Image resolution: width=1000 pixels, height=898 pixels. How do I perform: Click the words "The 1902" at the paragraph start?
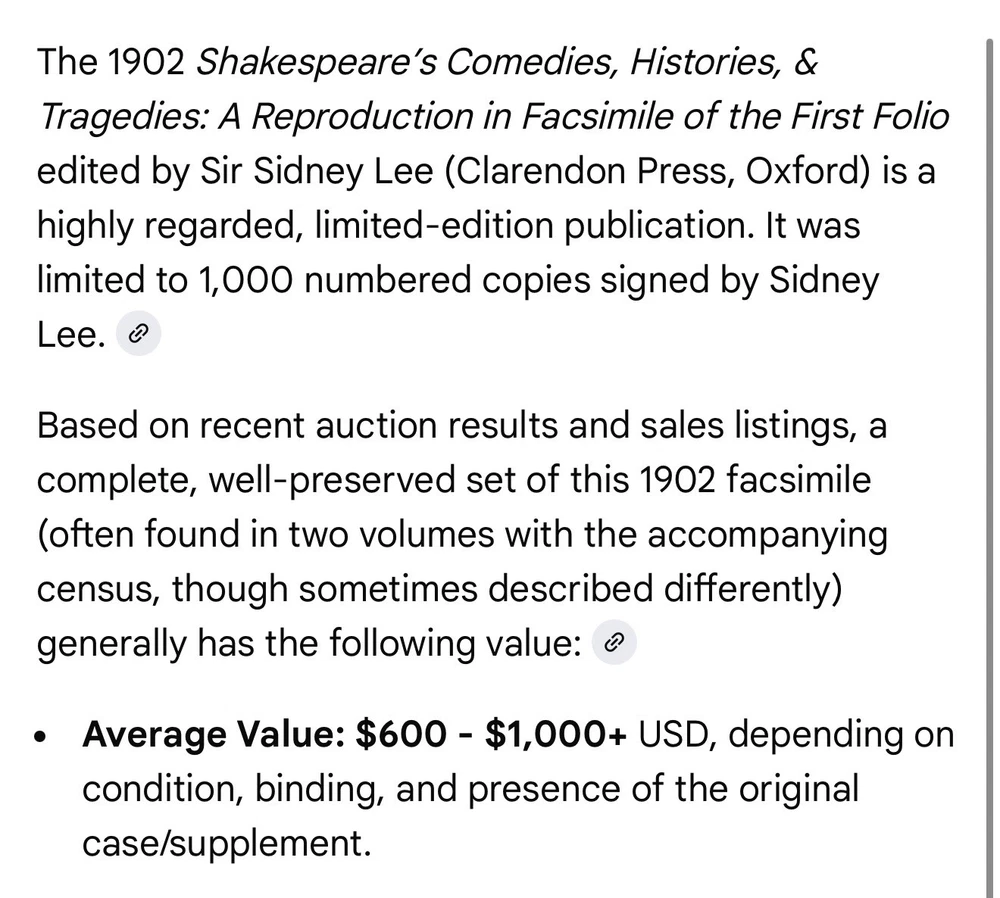pyautogui.click(x=111, y=62)
